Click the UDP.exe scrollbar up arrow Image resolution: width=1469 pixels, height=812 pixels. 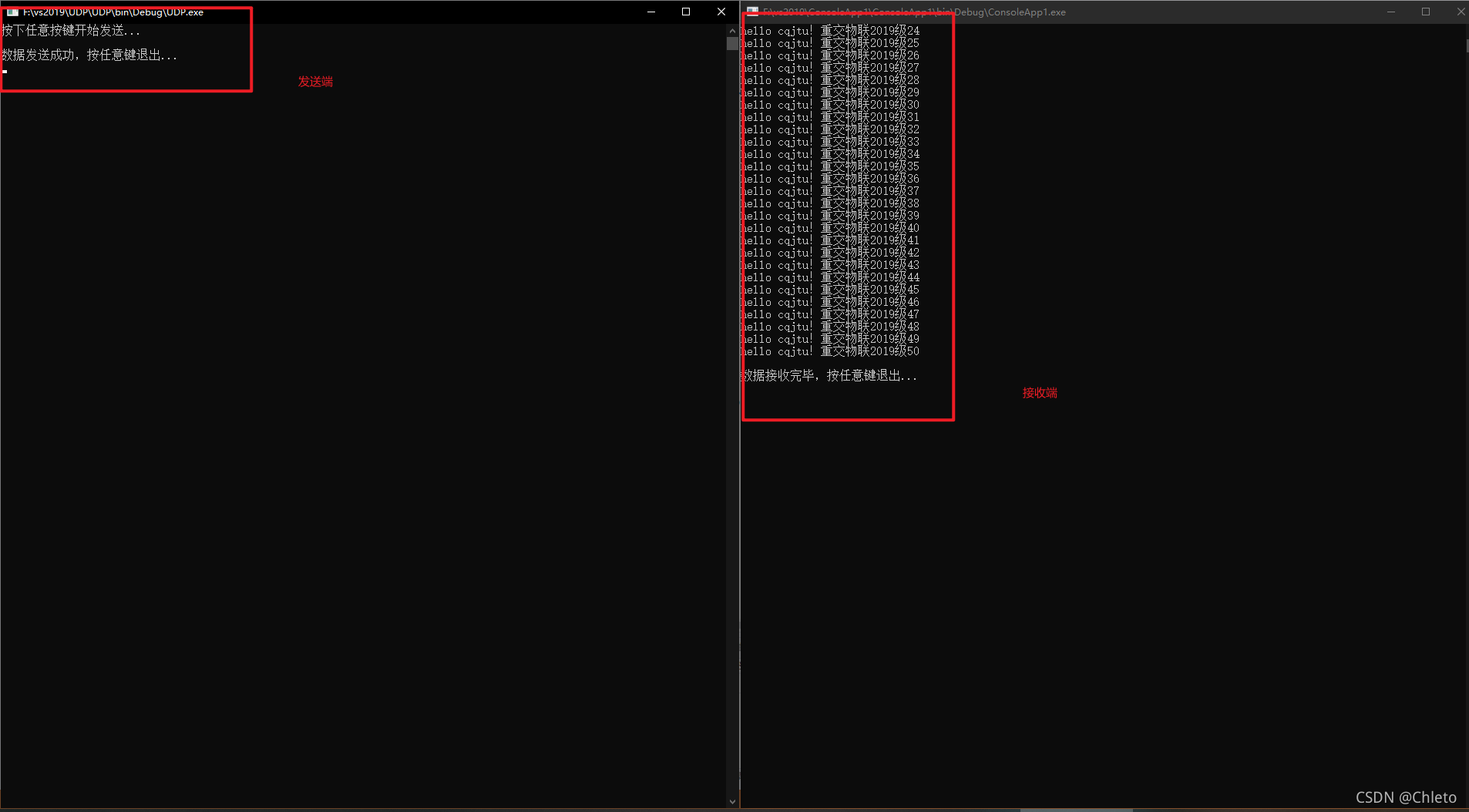[732, 31]
